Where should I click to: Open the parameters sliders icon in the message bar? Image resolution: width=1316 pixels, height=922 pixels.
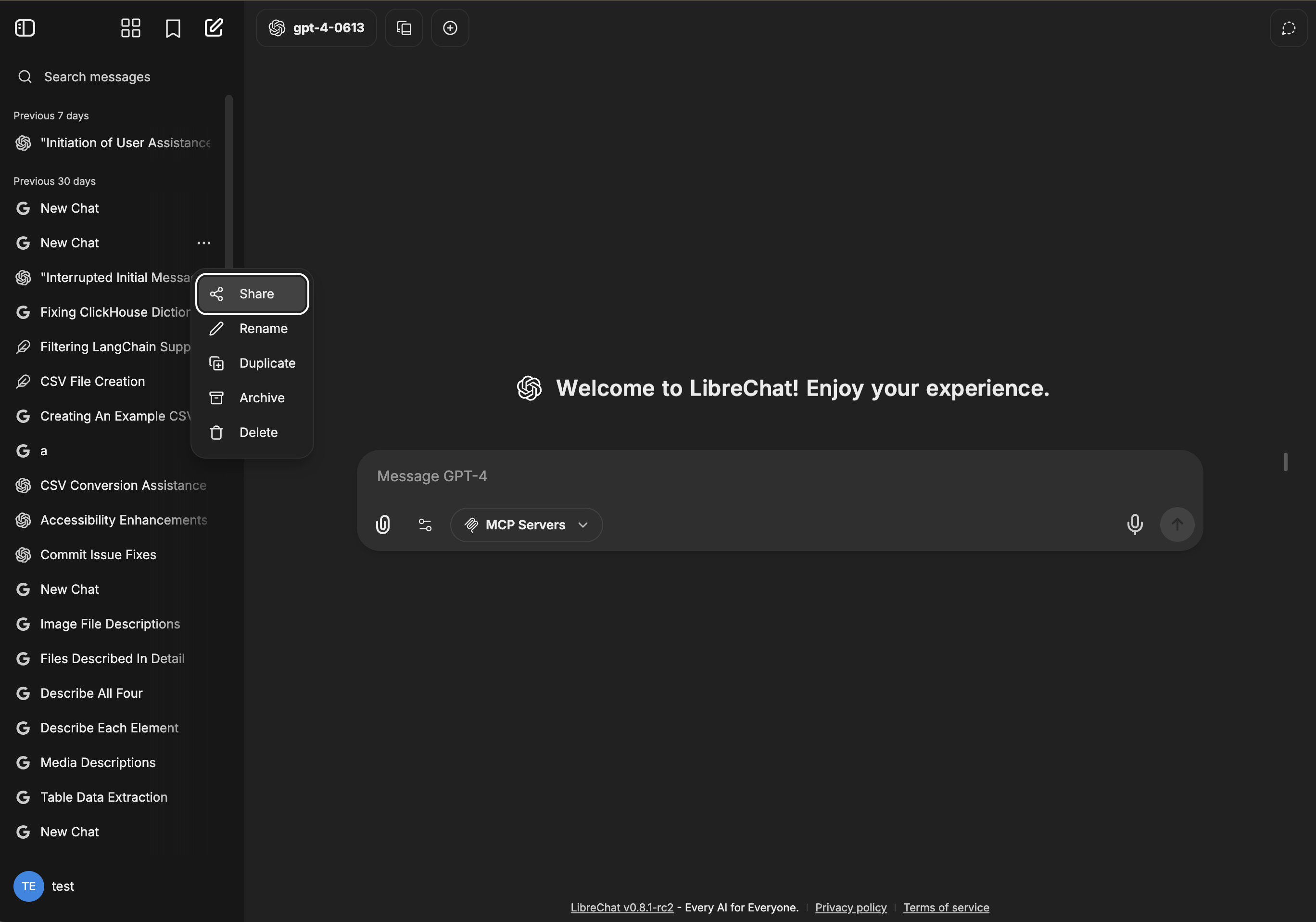pos(425,524)
